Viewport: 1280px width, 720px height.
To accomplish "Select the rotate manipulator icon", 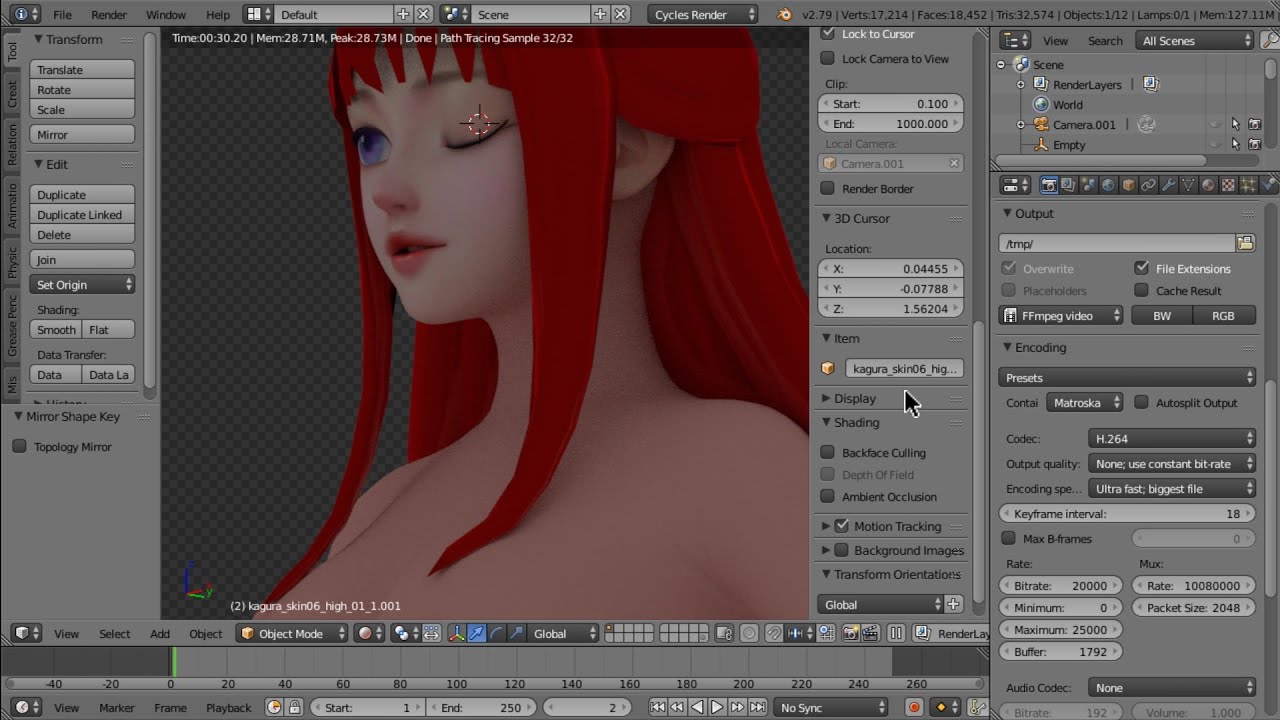I will (x=497, y=633).
